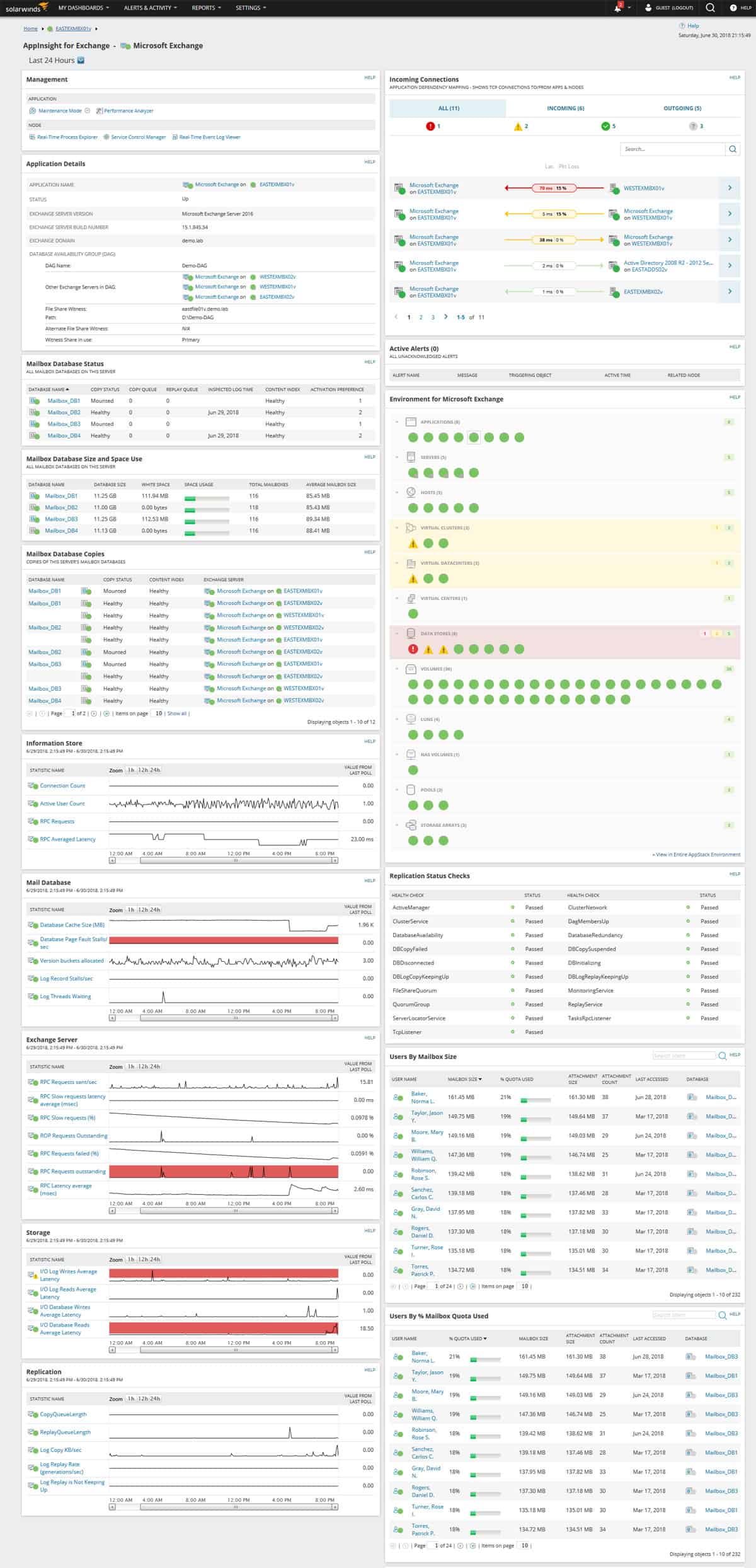Screen dimensions: 756x1568
Task: Click the Incoming Connections search field
Action: 672,149
